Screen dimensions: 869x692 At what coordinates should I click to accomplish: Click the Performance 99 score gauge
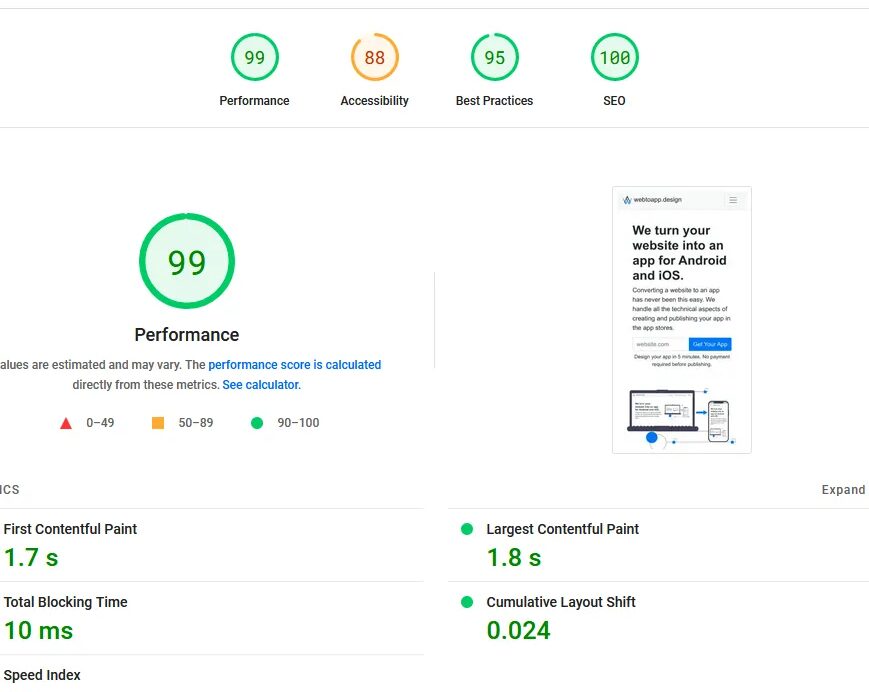point(254,57)
